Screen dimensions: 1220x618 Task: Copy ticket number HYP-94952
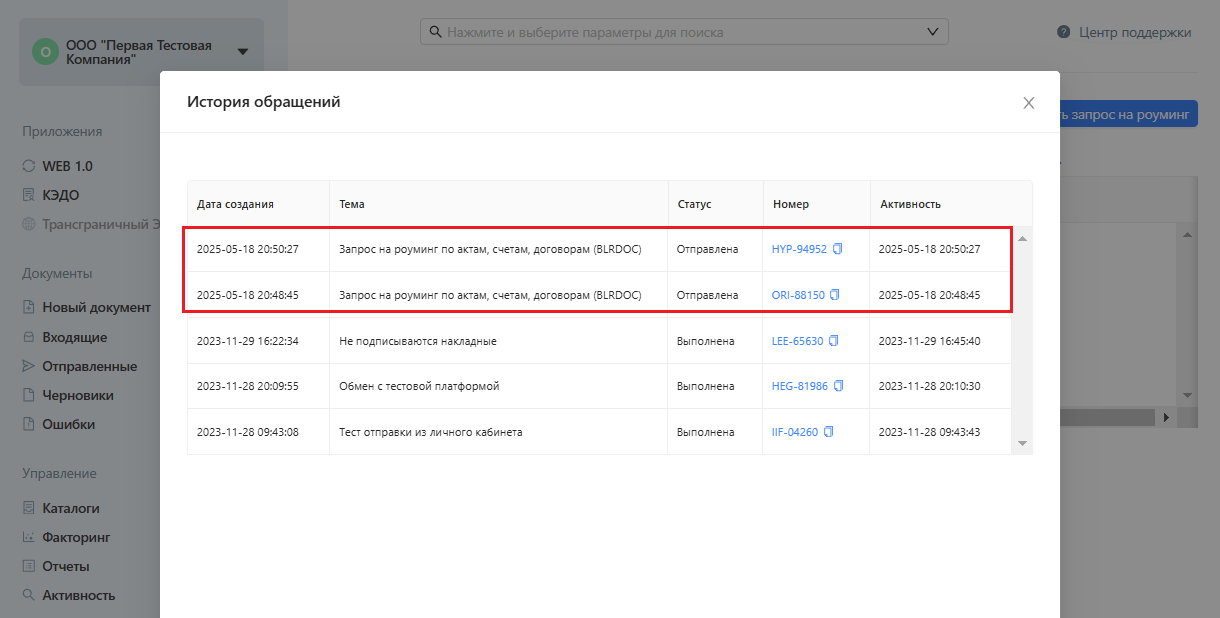838,249
